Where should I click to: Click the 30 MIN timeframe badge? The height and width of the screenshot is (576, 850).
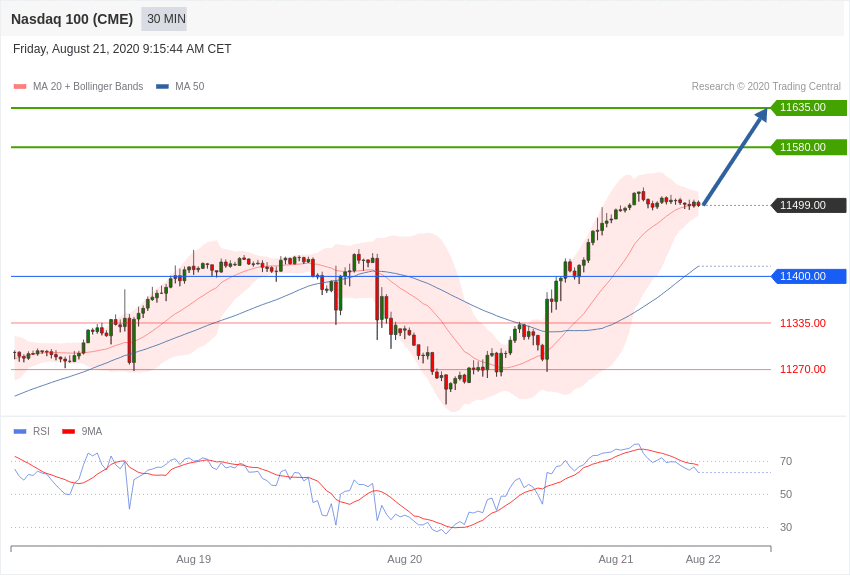[x=166, y=19]
